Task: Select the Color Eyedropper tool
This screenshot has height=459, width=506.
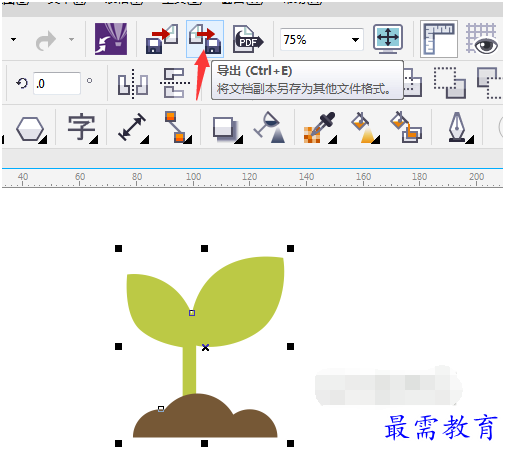Action: point(319,128)
